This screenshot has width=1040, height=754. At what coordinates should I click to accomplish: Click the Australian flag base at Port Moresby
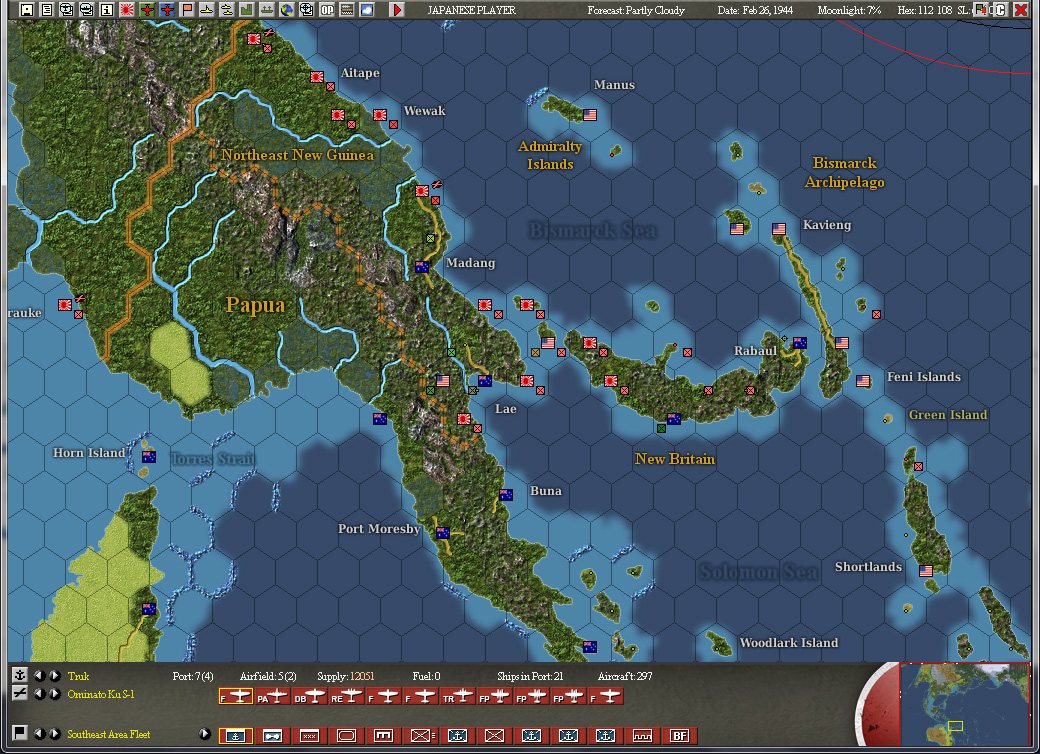[x=442, y=532]
